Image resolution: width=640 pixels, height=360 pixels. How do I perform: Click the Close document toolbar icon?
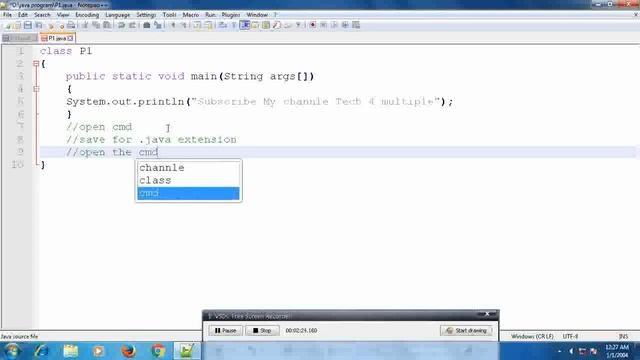[51, 25]
